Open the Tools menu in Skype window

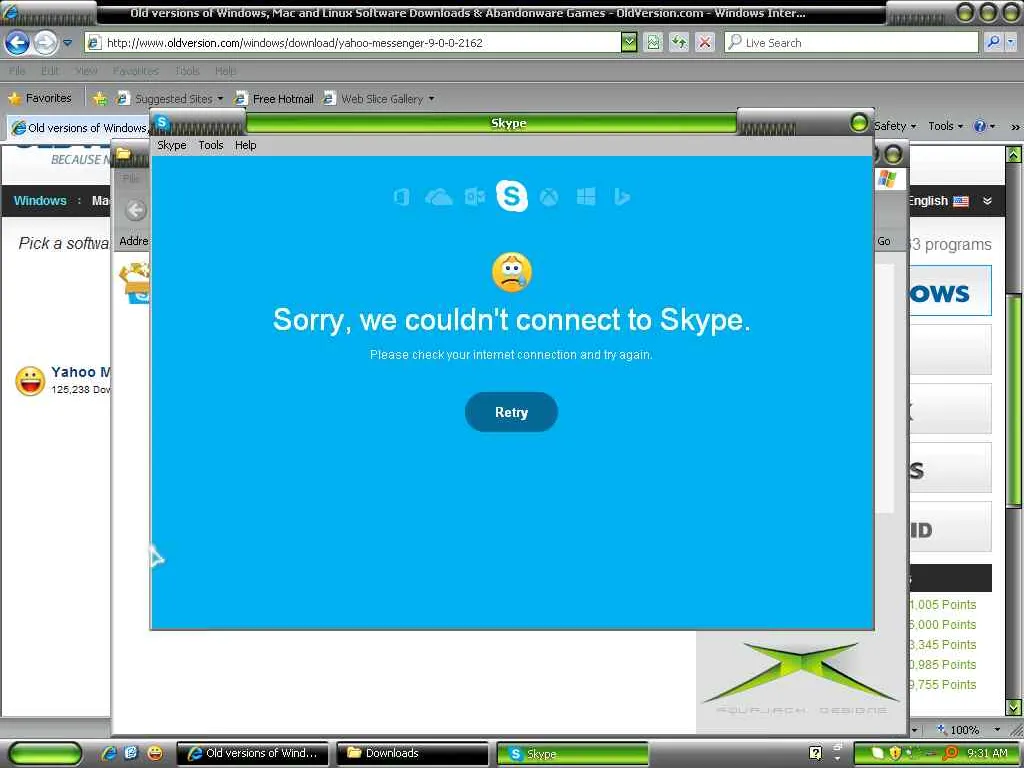[211, 145]
